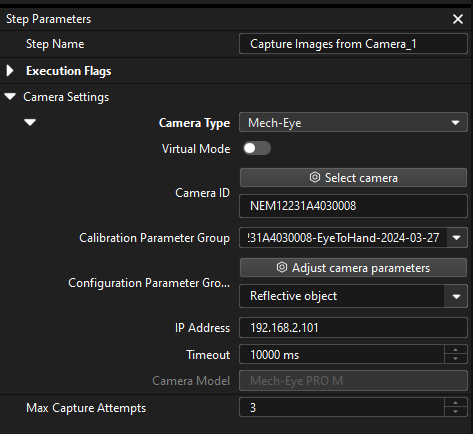Click the disabled Camera Model field
Image resolution: width=473 pixels, height=434 pixels.
click(353, 381)
